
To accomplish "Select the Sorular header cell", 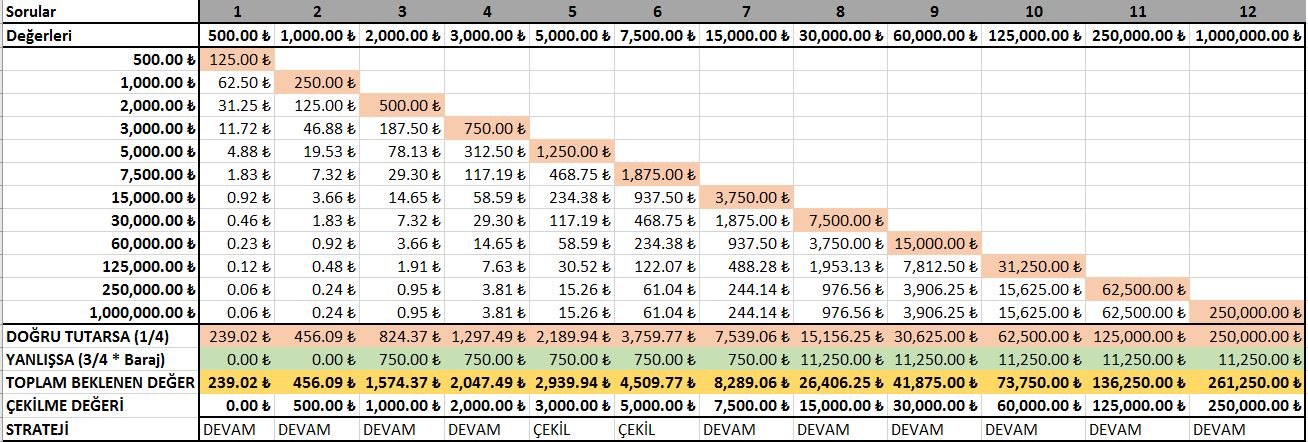I will (100, 12).
